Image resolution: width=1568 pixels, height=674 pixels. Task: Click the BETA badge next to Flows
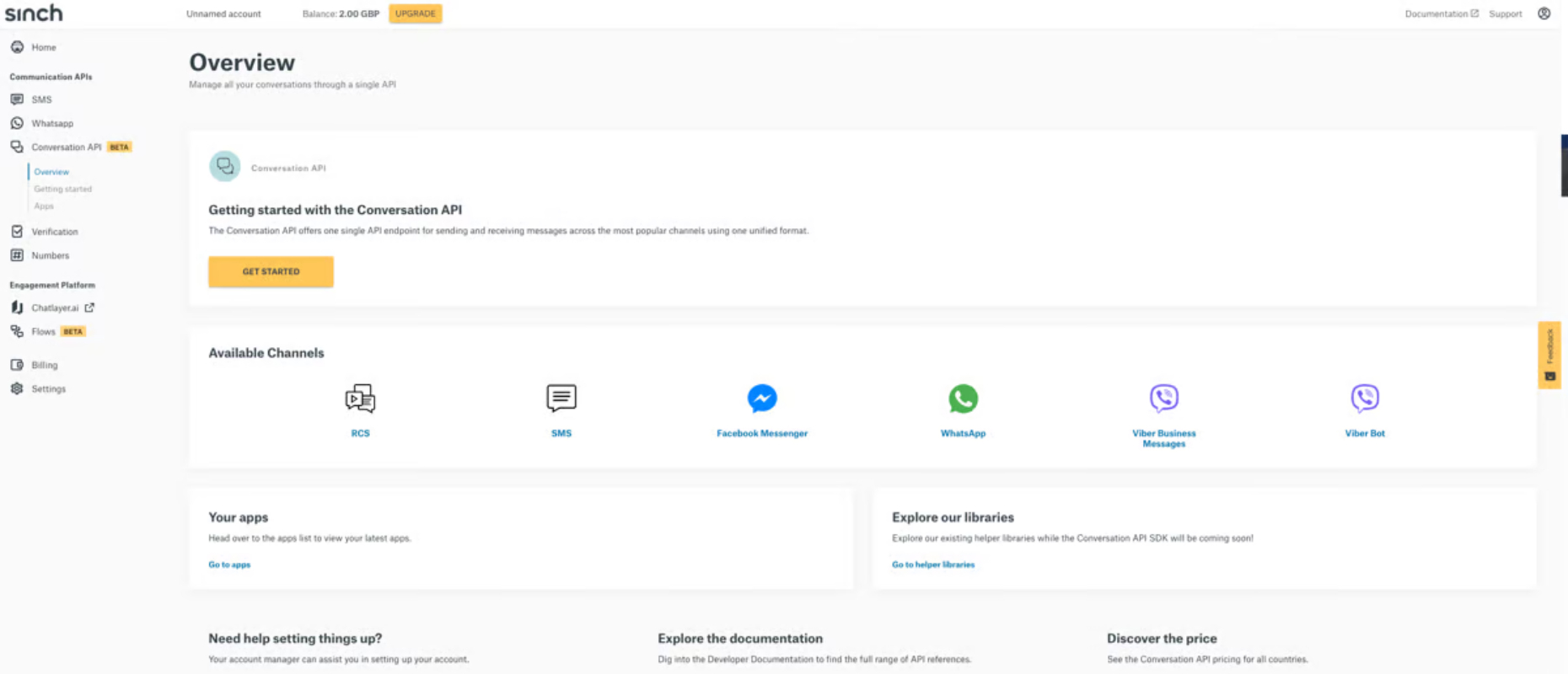[73, 331]
